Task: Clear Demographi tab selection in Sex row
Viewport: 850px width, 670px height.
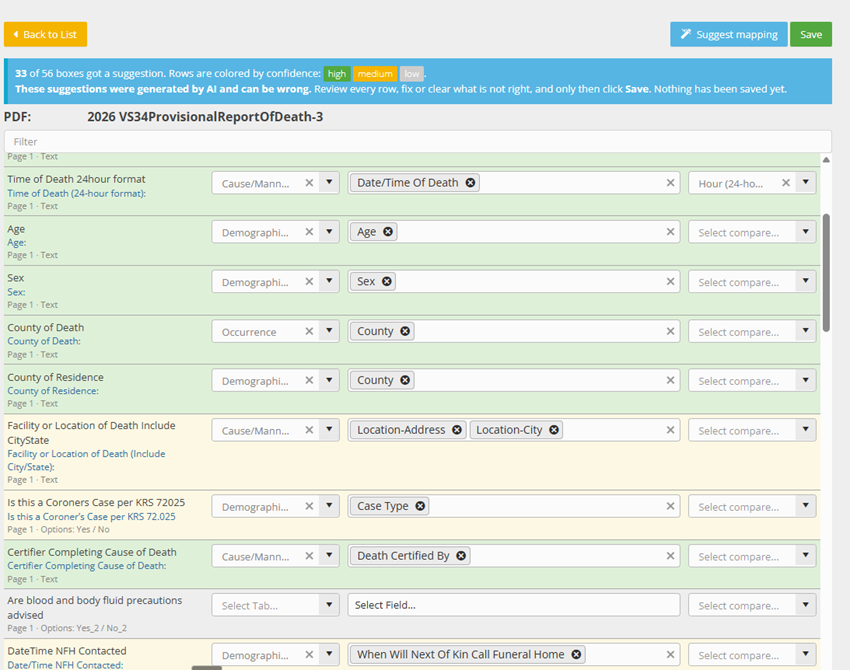Action: (x=309, y=281)
